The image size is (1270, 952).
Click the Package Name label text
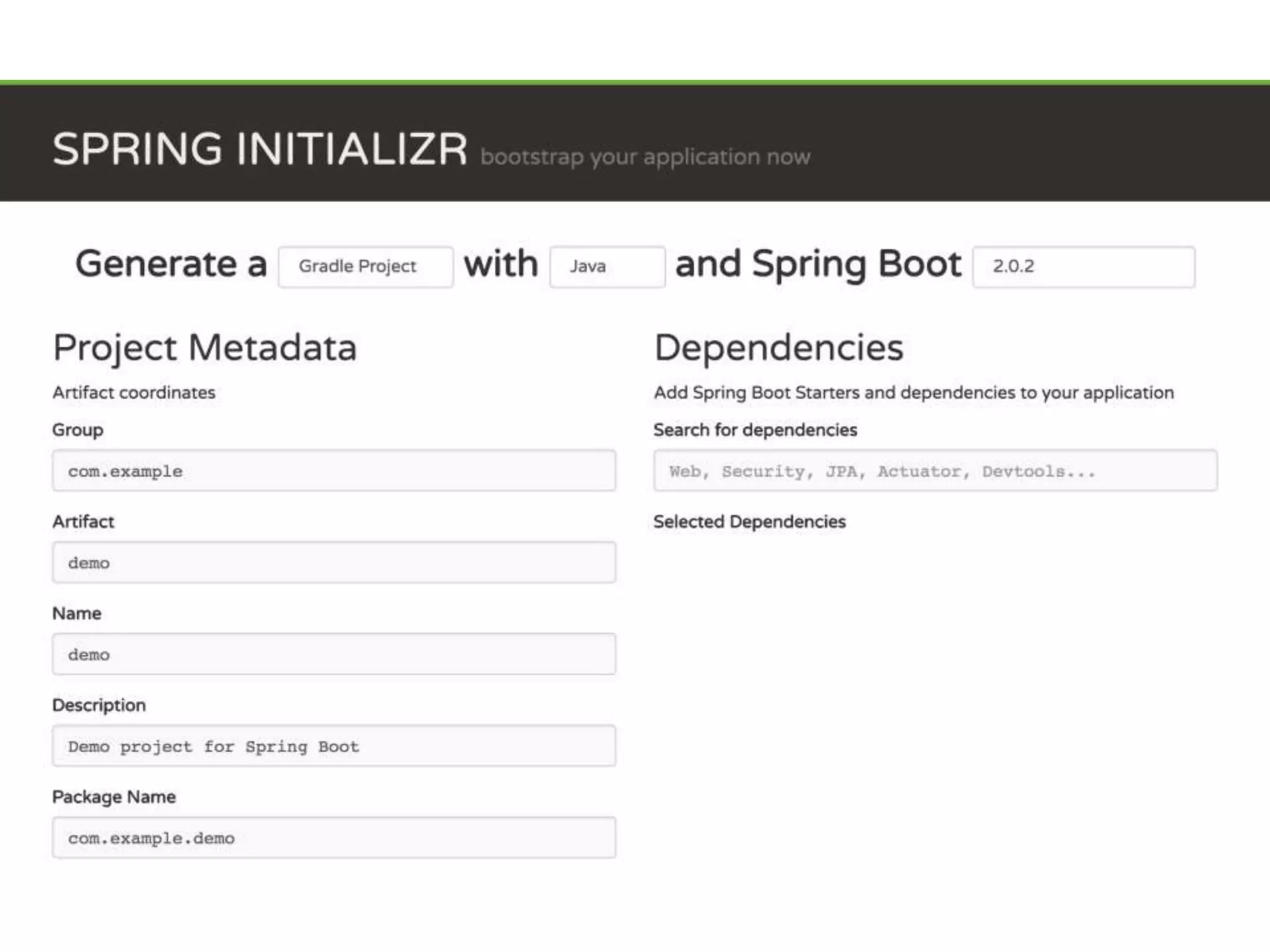tap(114, 797)
